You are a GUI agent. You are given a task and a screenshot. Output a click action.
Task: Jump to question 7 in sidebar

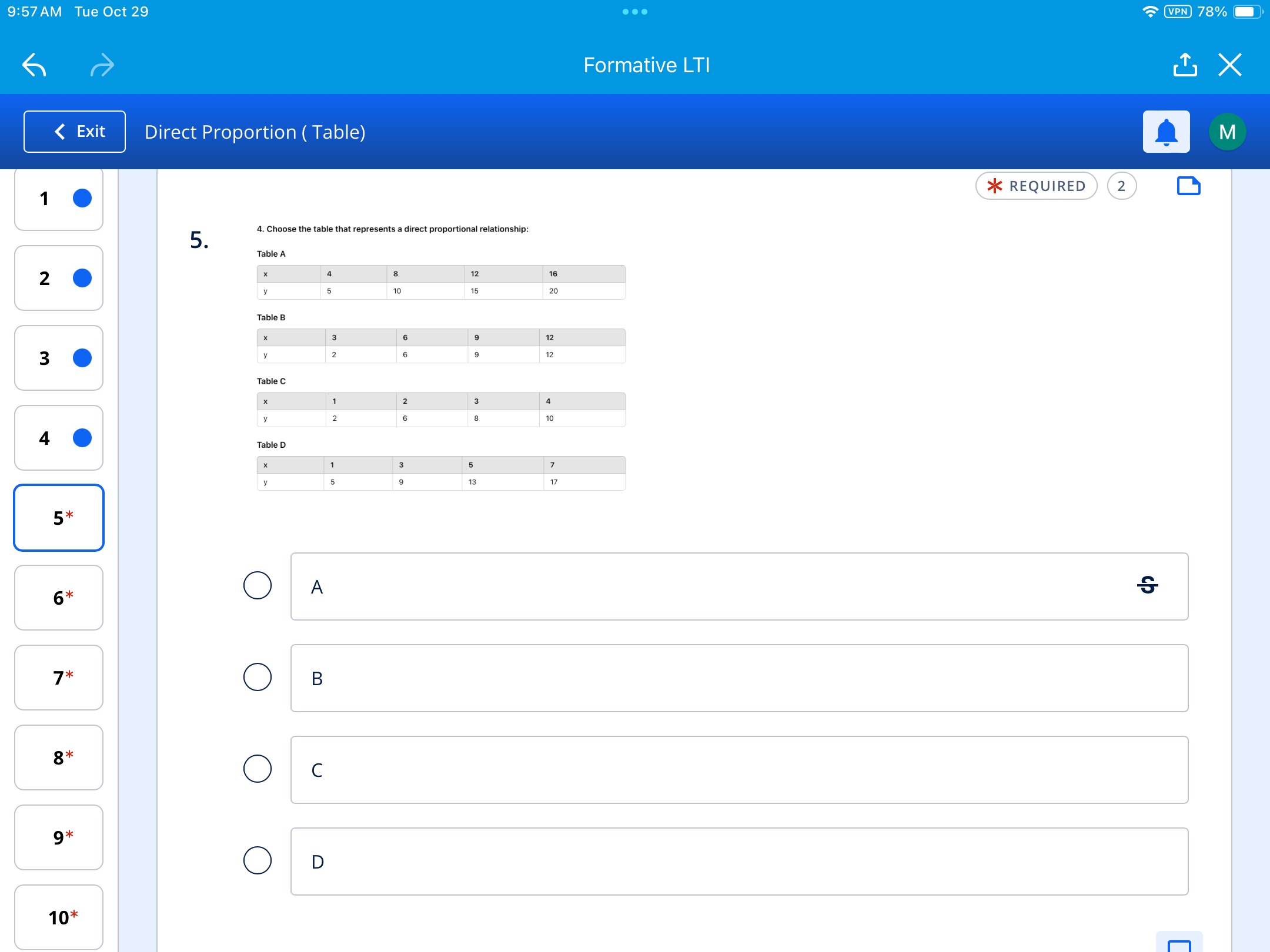point(59,678)
